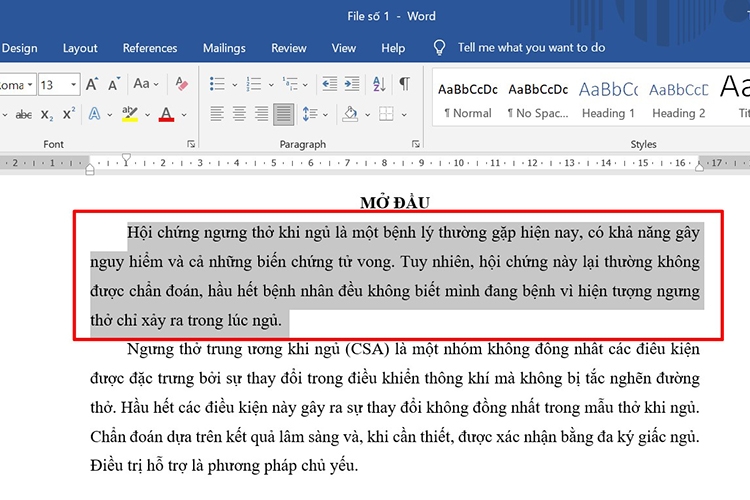750x500 pixels.
Task: Expand the Numbering dropdown arrow
Action: [271, 85]
